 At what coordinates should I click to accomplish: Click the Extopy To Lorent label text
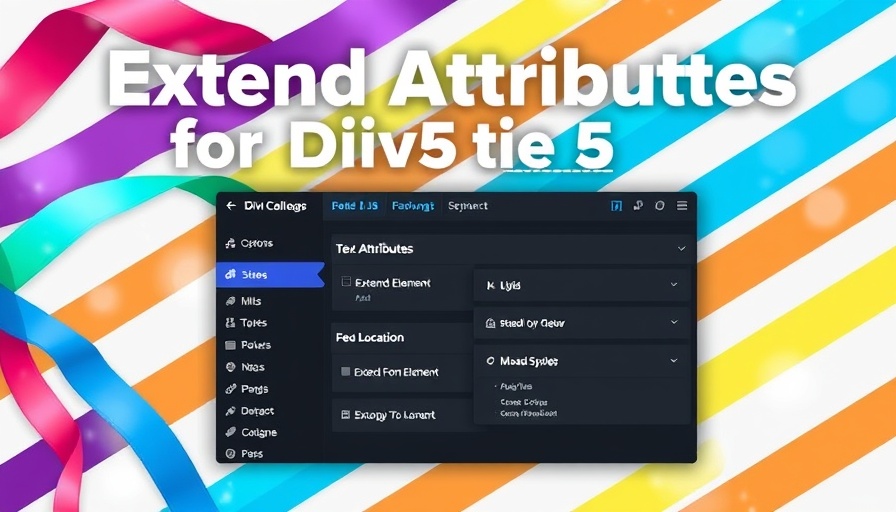394,415
